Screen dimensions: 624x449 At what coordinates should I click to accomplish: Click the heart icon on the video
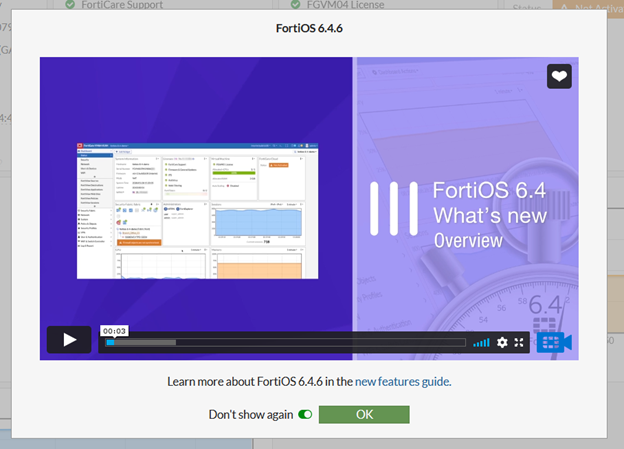[559, 77]
